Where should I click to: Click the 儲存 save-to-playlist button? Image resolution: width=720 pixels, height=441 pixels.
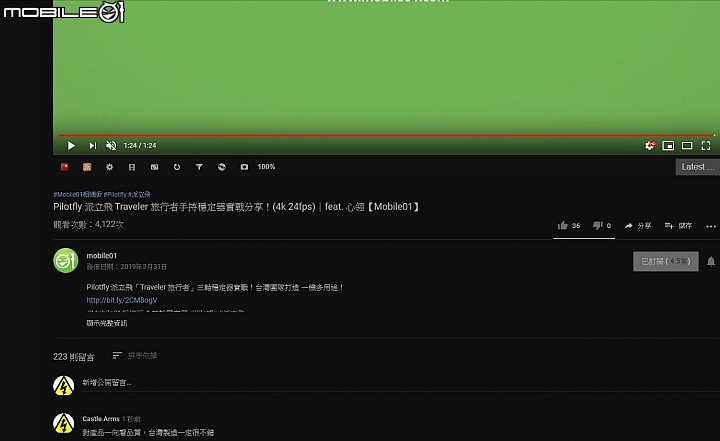(678, 226)
